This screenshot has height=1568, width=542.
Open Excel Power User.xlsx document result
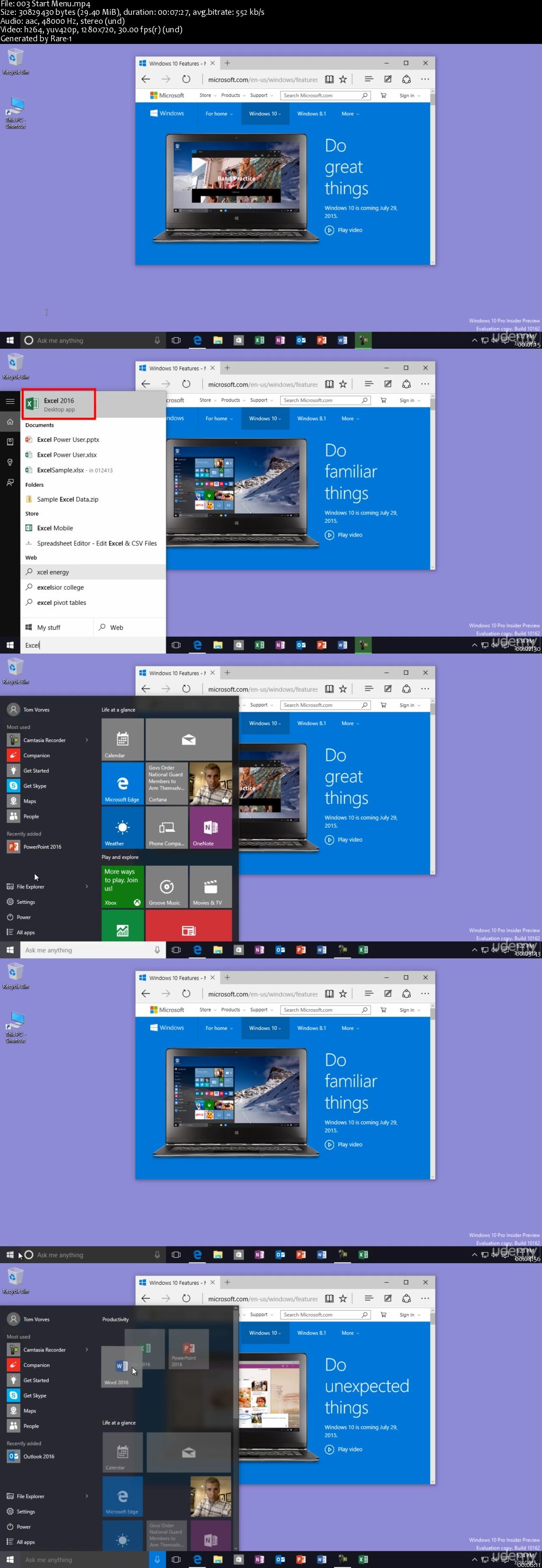tap(93, 455)
